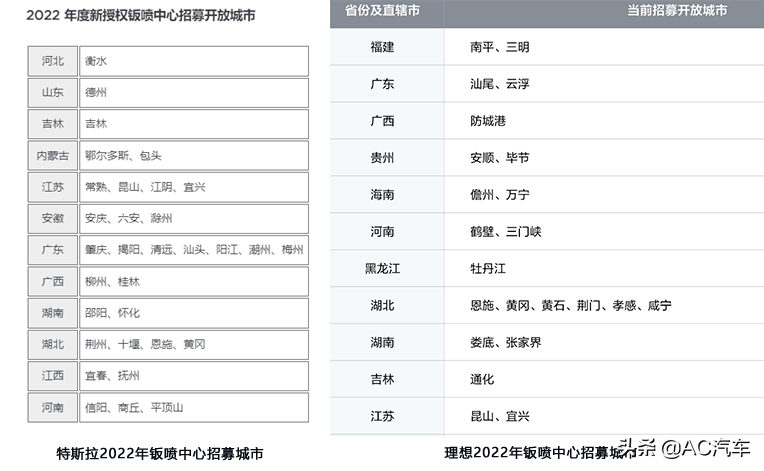This screenshot has height=471, width=764.
Task: Select 广西 beside 防城港
Action: point(387,121)
